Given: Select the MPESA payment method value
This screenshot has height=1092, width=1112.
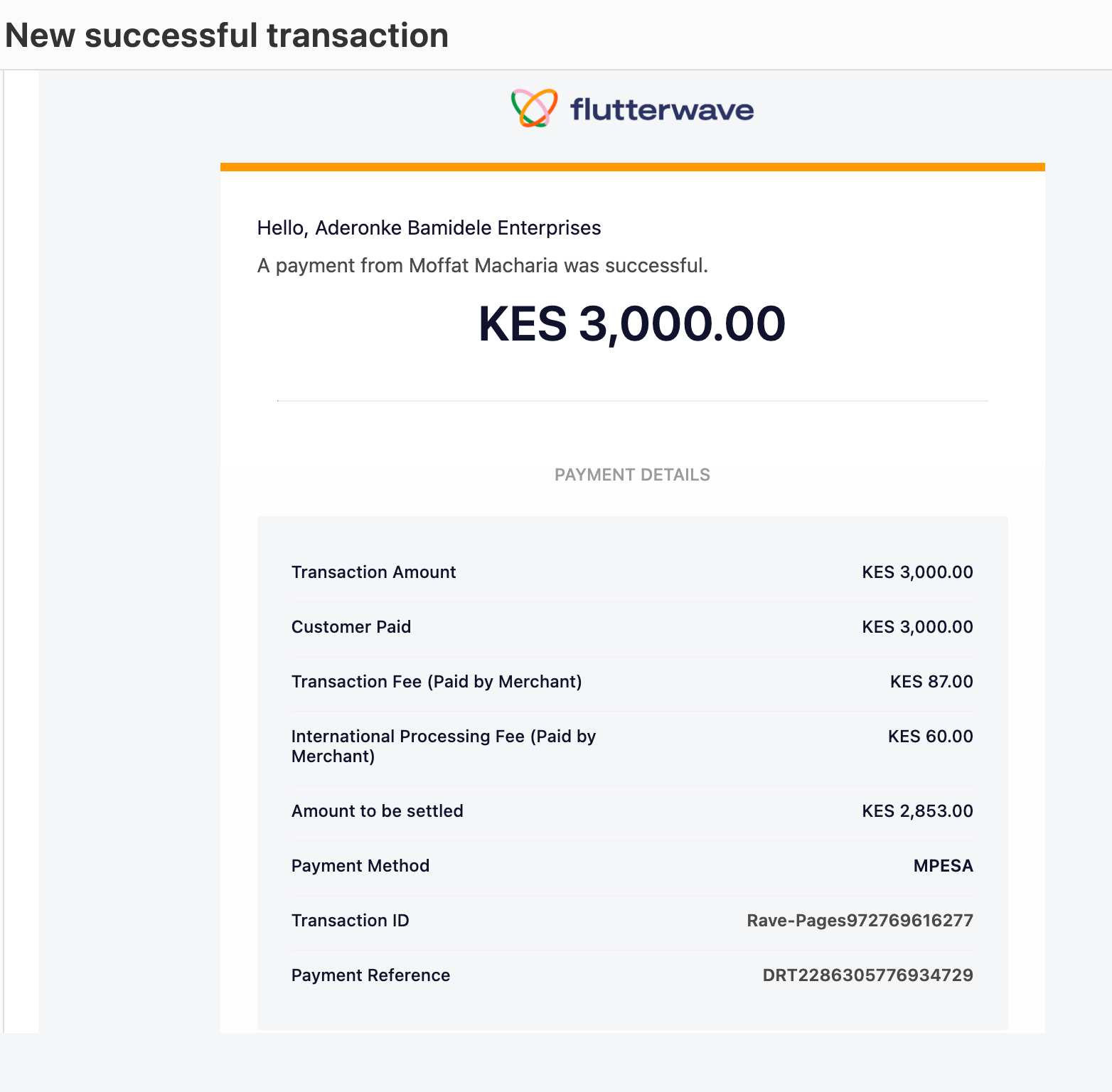Looking at the screenshot, I should [x=943, y=866].
